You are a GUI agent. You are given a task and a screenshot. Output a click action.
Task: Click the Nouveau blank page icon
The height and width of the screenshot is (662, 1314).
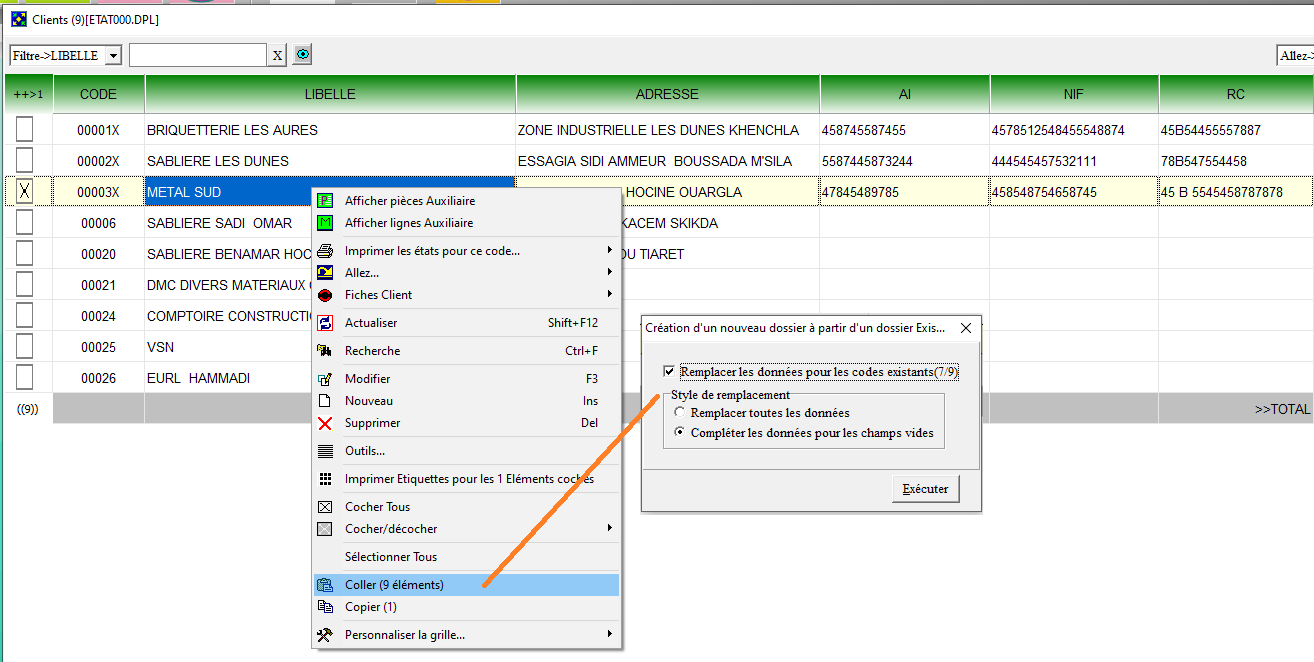pyautogui.click(x=325, y=401)
